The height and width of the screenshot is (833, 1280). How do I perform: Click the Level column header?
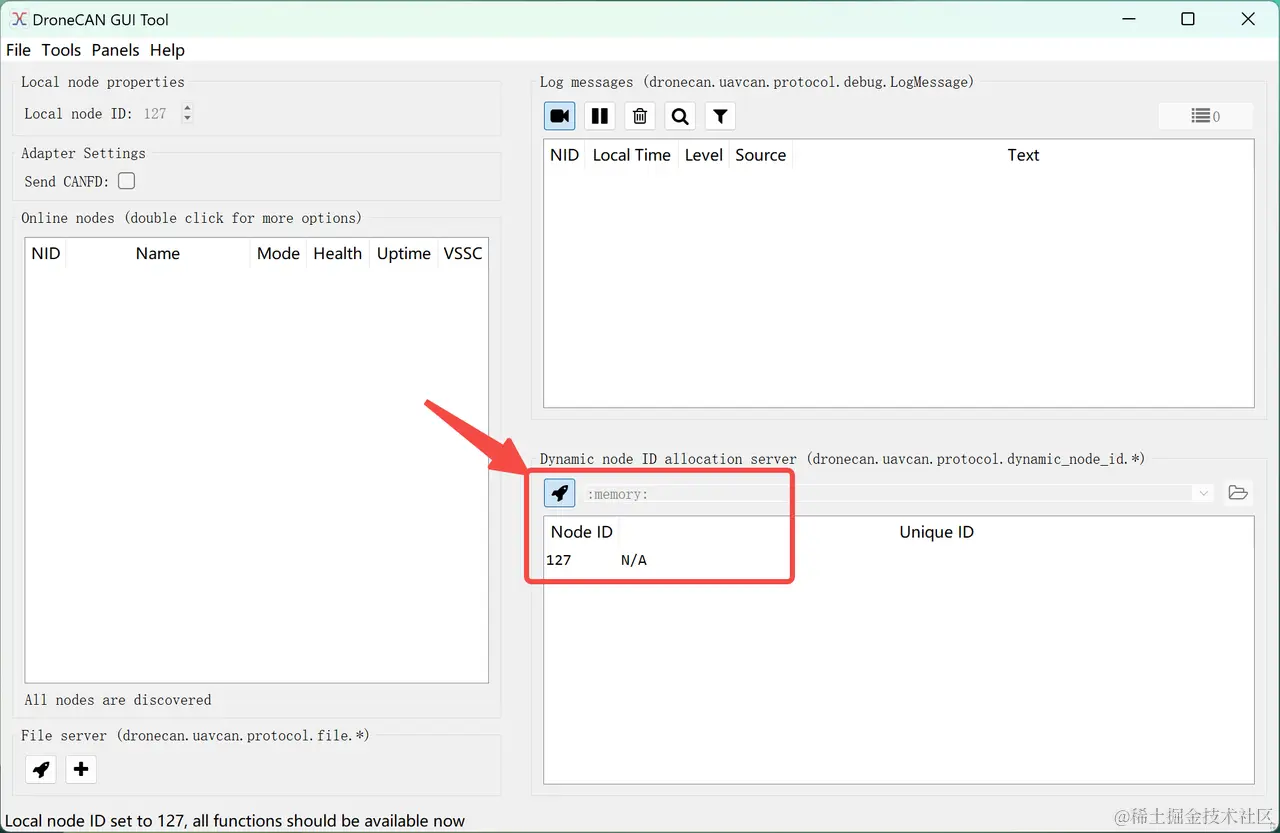coord(704,155)
